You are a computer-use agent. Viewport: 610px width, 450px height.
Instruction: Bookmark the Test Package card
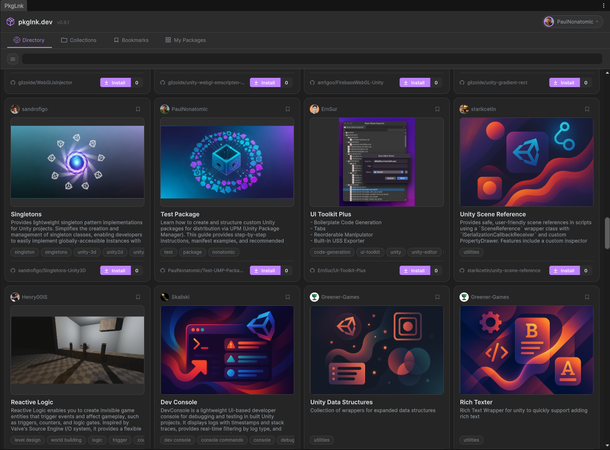point(287,109)
